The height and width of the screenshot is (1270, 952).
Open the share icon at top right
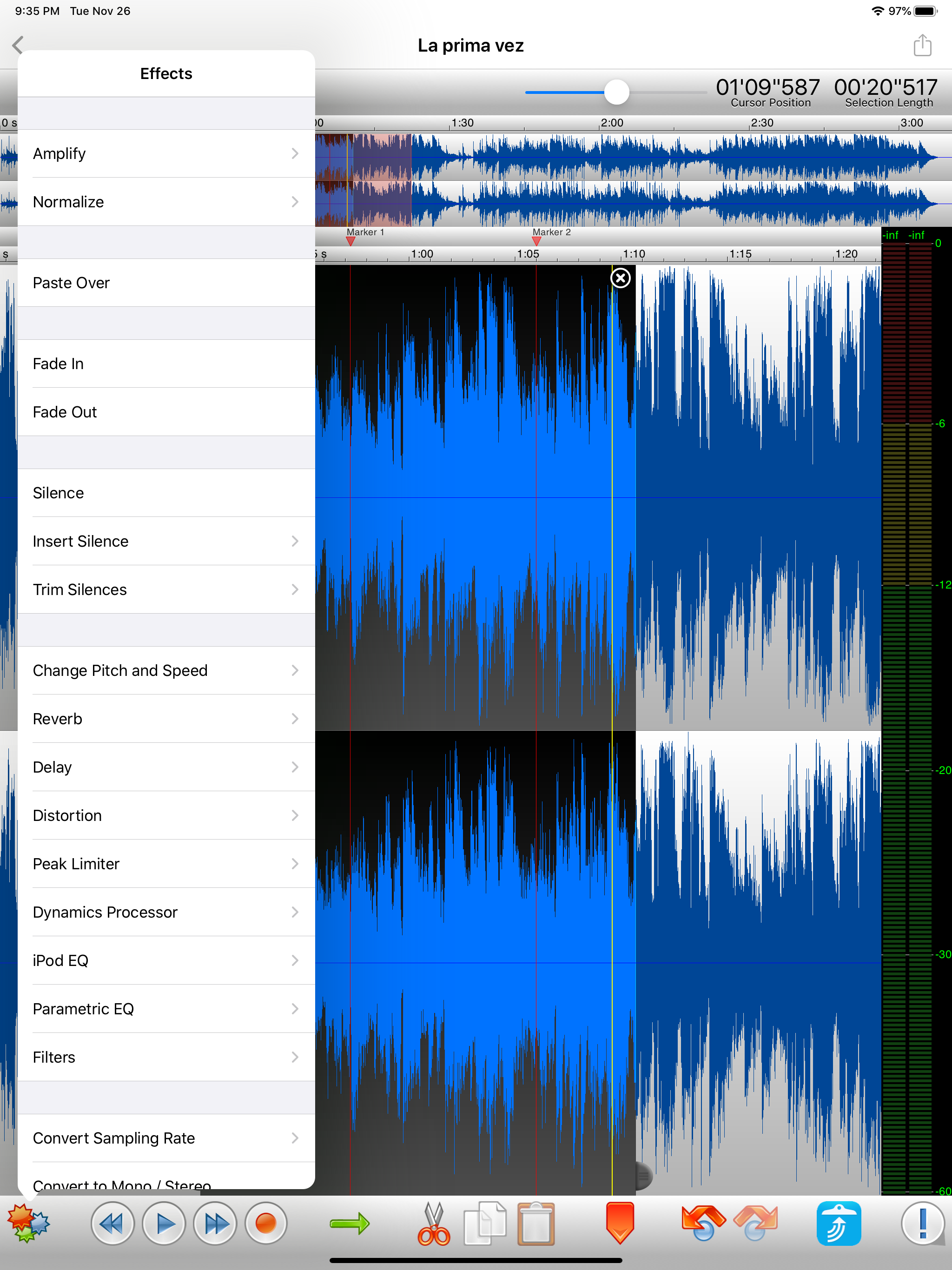click(x=922, y=46)
